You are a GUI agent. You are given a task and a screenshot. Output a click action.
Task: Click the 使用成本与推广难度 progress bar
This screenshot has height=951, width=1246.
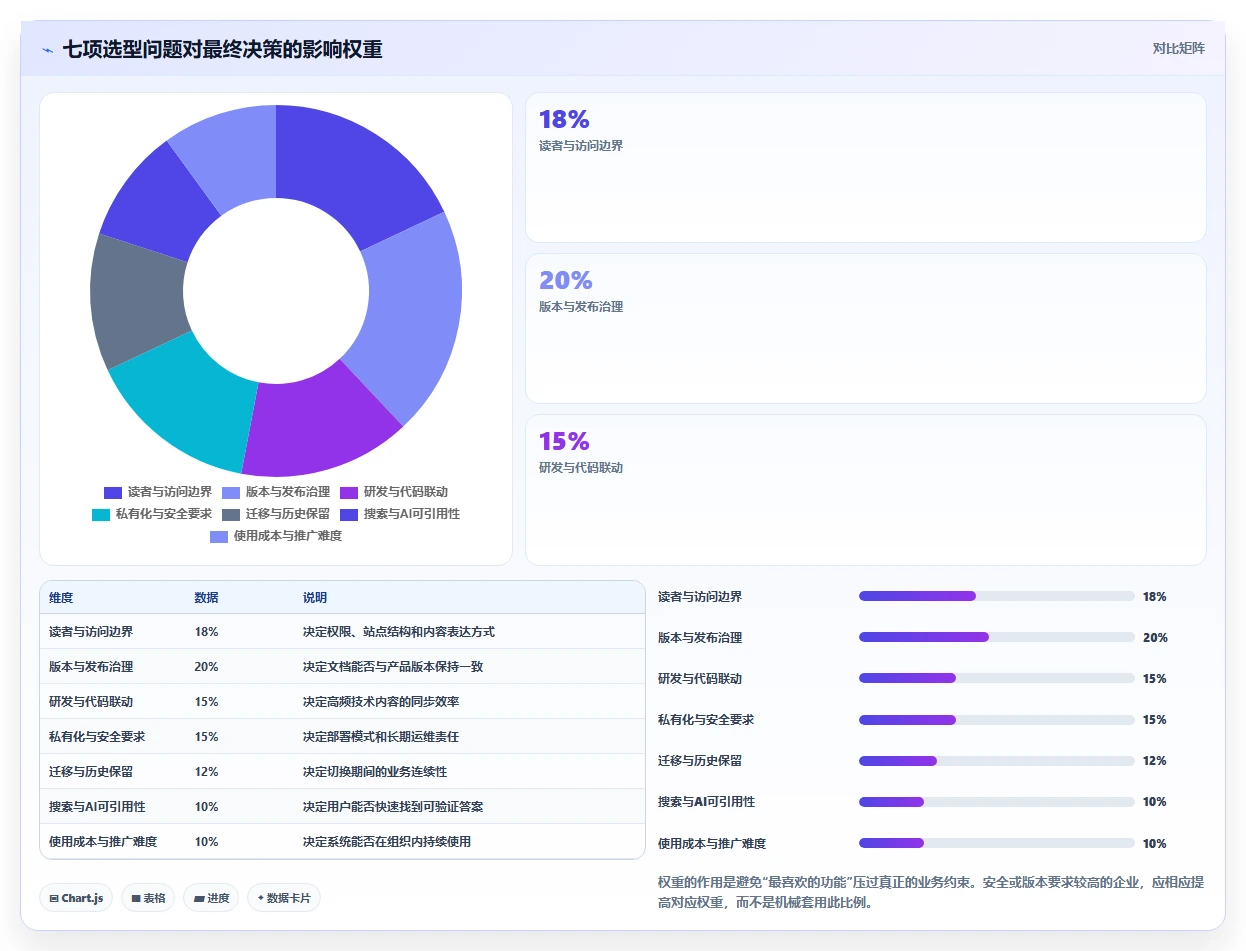click(997, 843)
